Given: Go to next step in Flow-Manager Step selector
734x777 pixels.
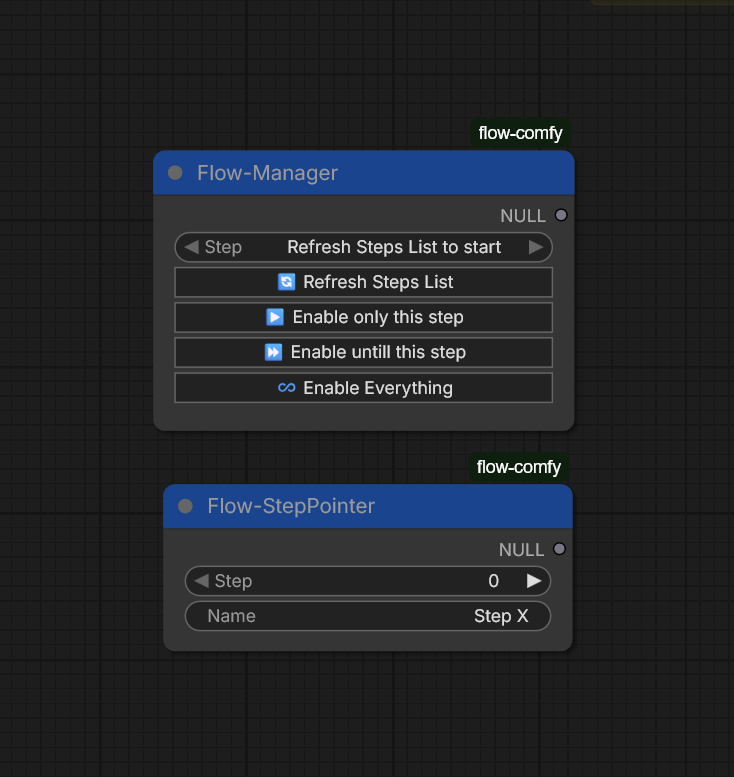Looking at the screenshot, I should (x=536, y=247).
